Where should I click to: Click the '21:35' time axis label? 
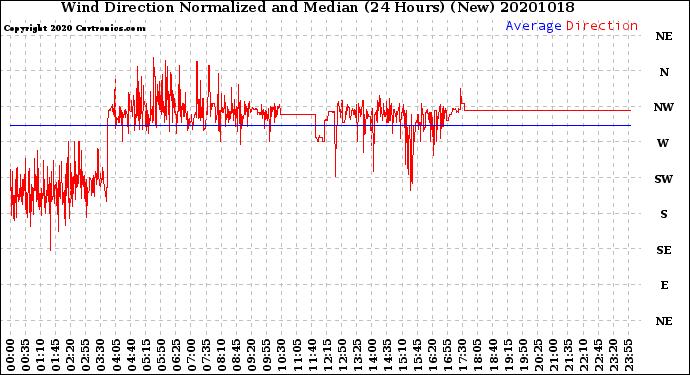(x=569, y=355)
